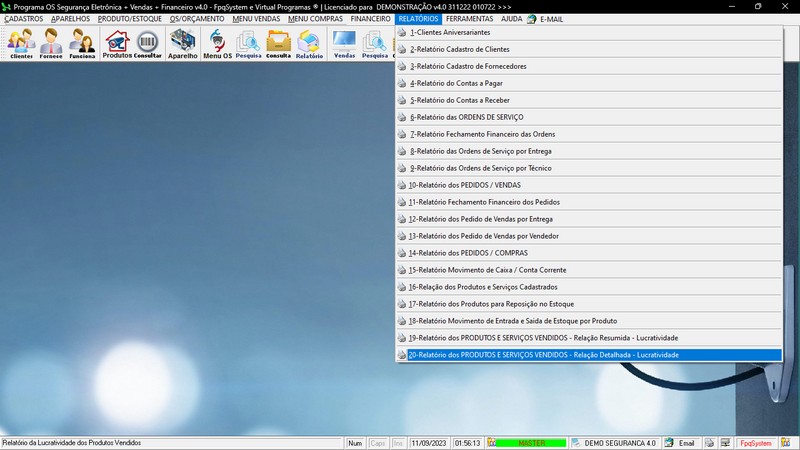The image size is (800, 450).
Task: Open 10-Relatório dos PEDIDOS / VENDAS
Action: coord(589,185)
